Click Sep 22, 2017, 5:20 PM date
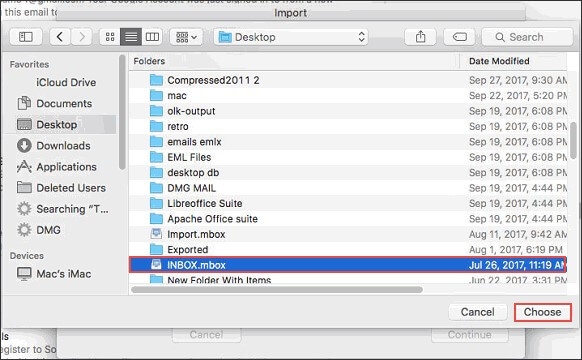This screenshot has width=582, height=360. [518, 96]
